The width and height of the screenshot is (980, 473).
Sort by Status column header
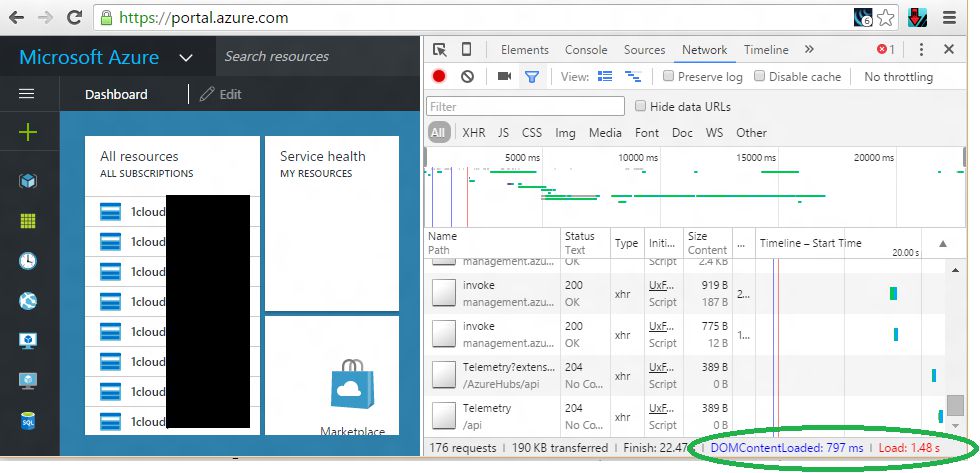(585, 242)
